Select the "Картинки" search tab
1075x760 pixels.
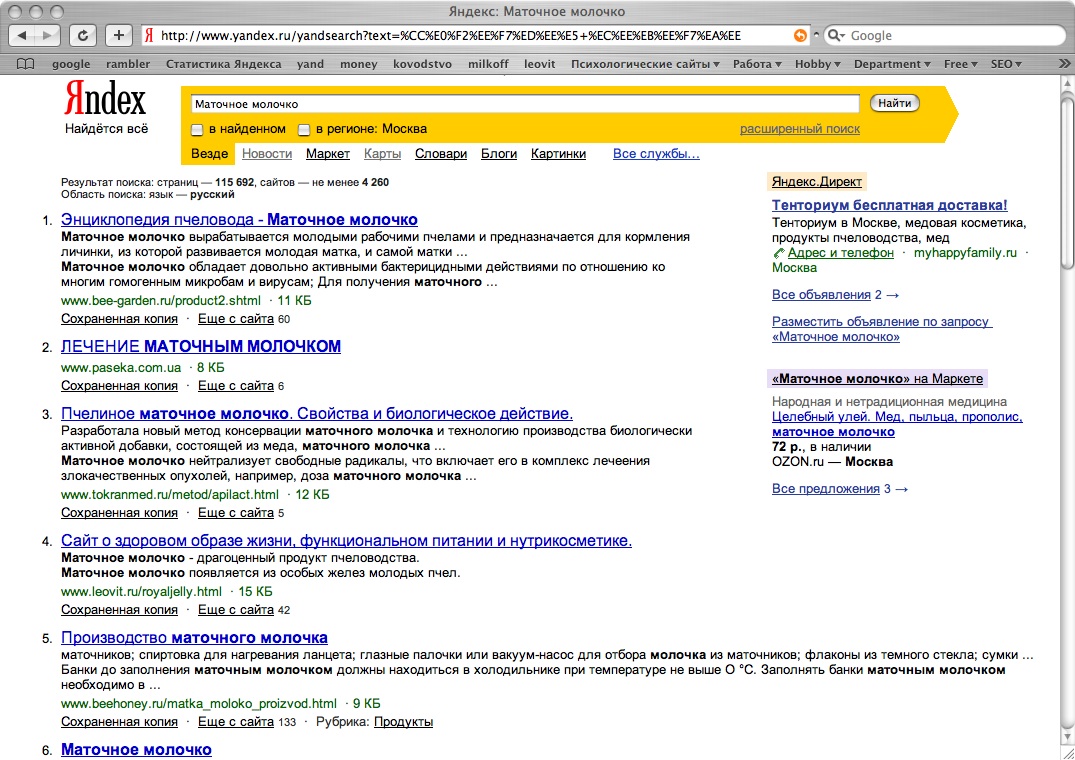[x=558, y=154]
